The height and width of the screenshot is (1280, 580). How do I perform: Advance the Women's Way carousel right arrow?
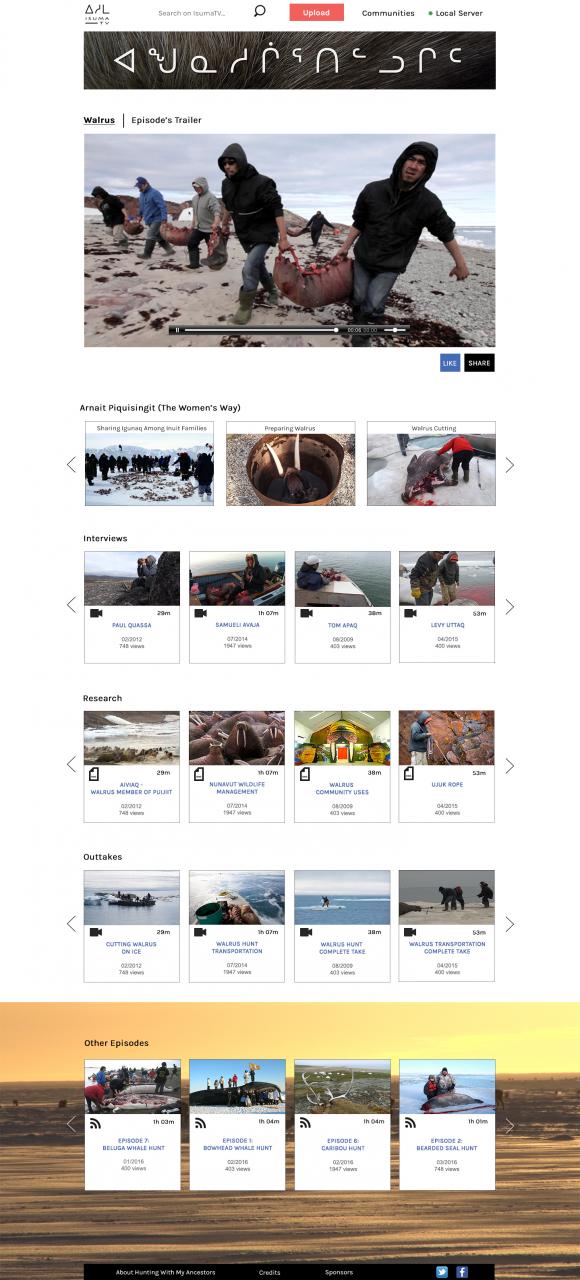[x=509, y=464]
